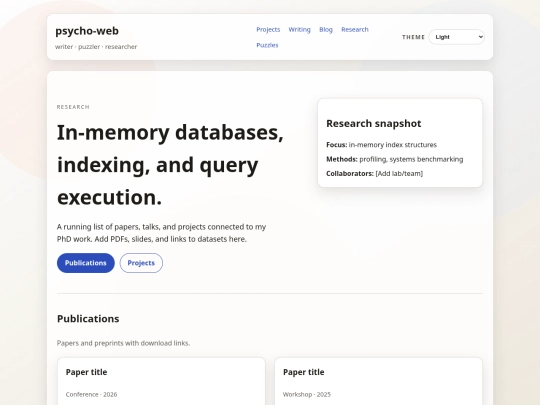Image resolution: width=540 pixels, height=405 pixels.
Task: Open the Puzzles nav link
Action: coord(267,45)
